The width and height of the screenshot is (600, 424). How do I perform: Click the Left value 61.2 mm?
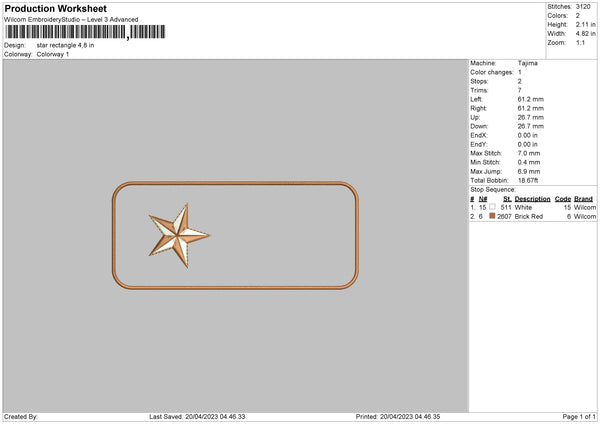click(530, 99)
